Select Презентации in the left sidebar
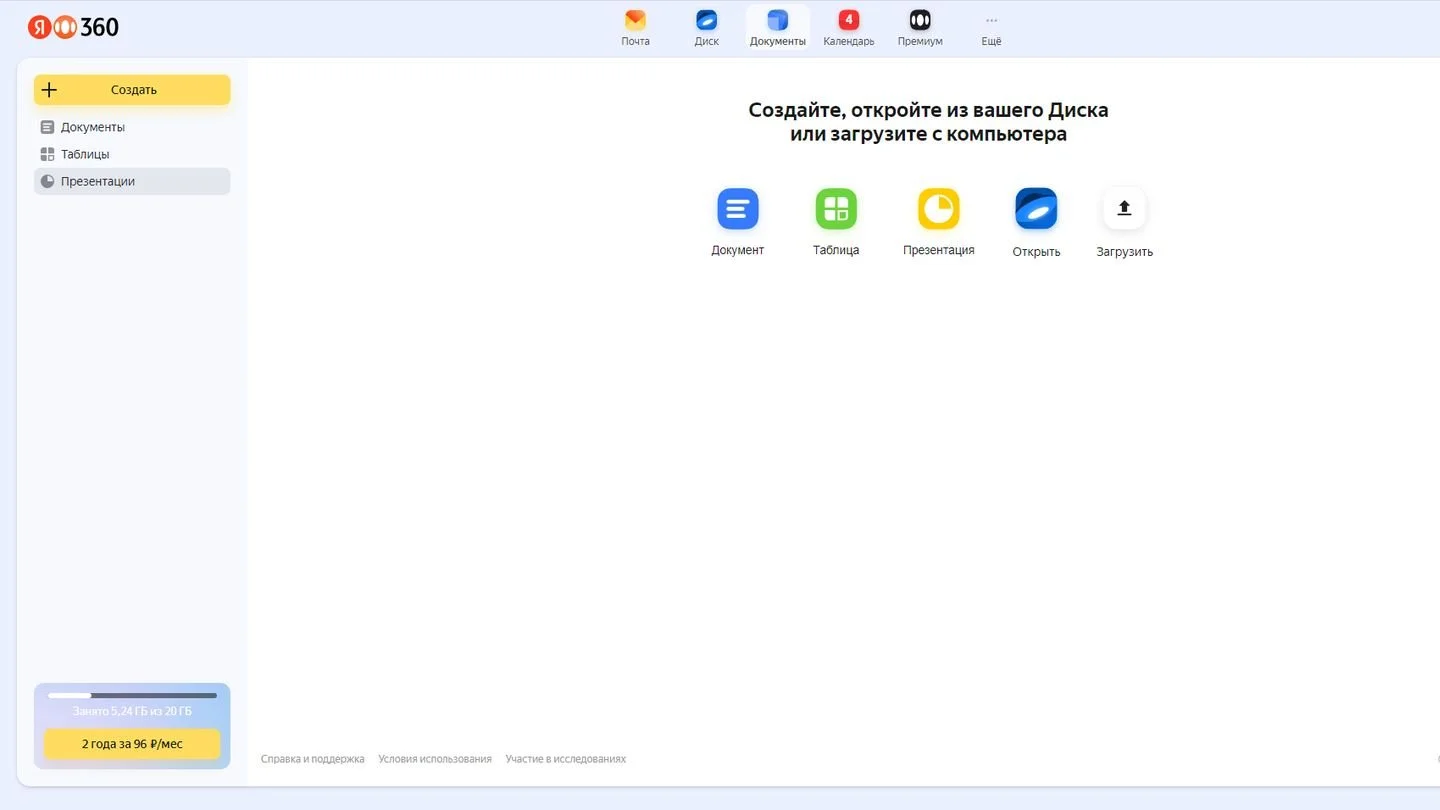This screenshot has height=810, width=1440. click(x=132, y=181)
